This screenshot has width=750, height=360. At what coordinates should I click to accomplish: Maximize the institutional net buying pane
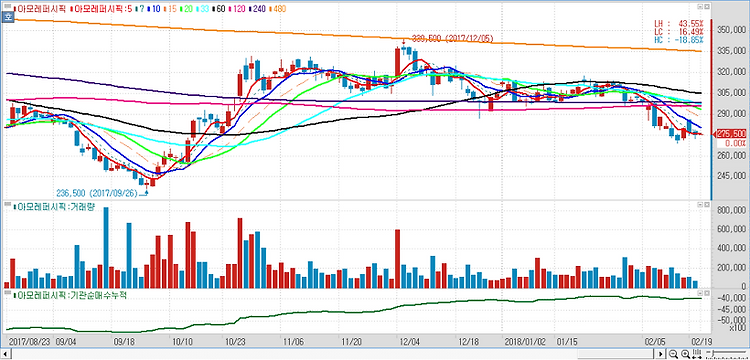tap(706, 292)
